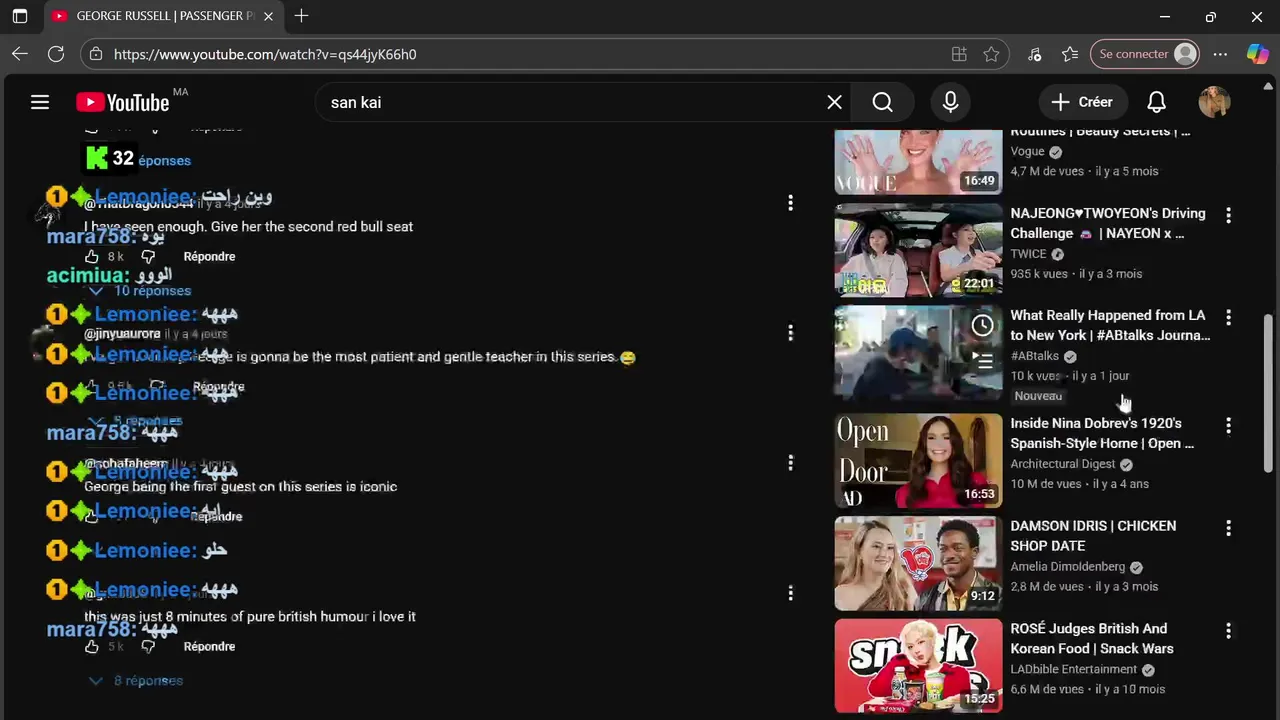Open options menu for the Nina Dobrev video
Screen dimensions: 1280x720
[1228, 425]
